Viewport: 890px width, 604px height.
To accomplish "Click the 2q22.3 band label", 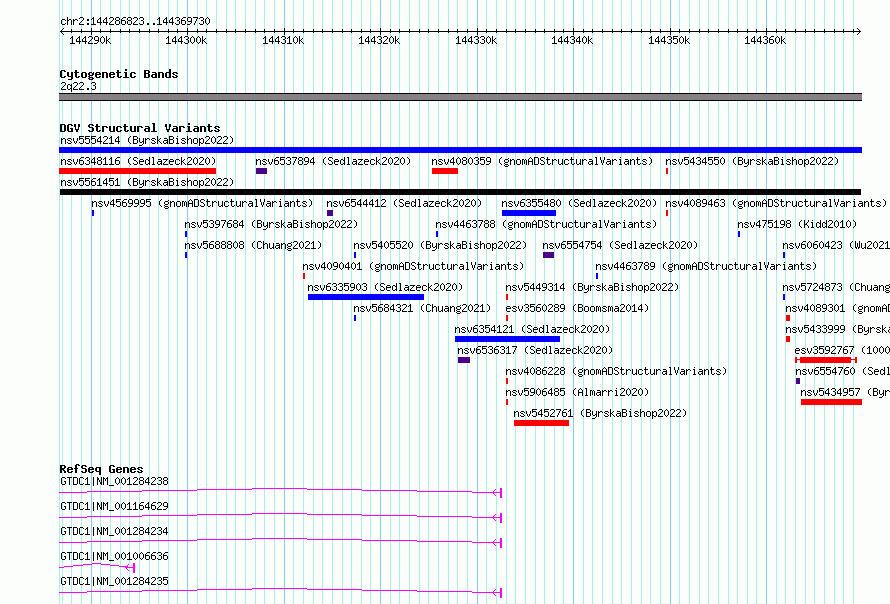I will pyautogui.click(x=78, y=86).
